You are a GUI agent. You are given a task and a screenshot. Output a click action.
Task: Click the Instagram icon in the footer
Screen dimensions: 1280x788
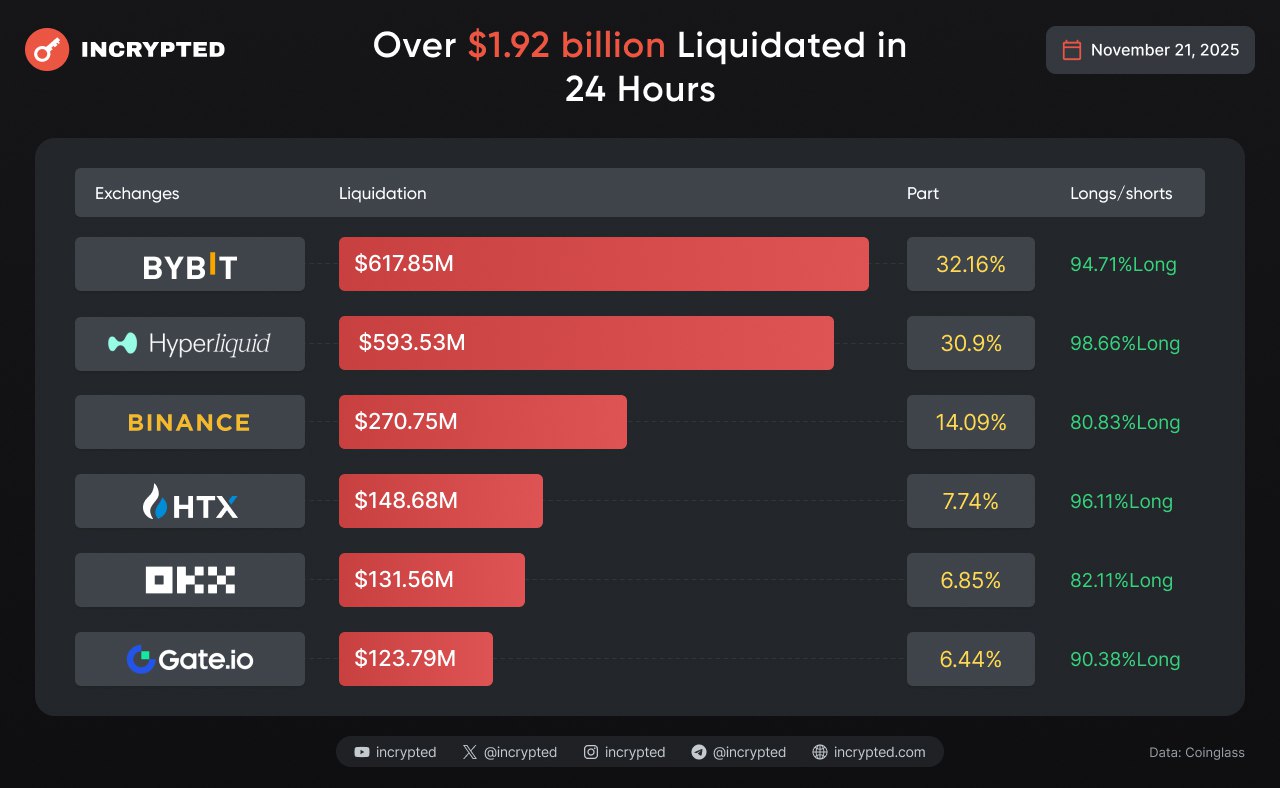[591, 752]
